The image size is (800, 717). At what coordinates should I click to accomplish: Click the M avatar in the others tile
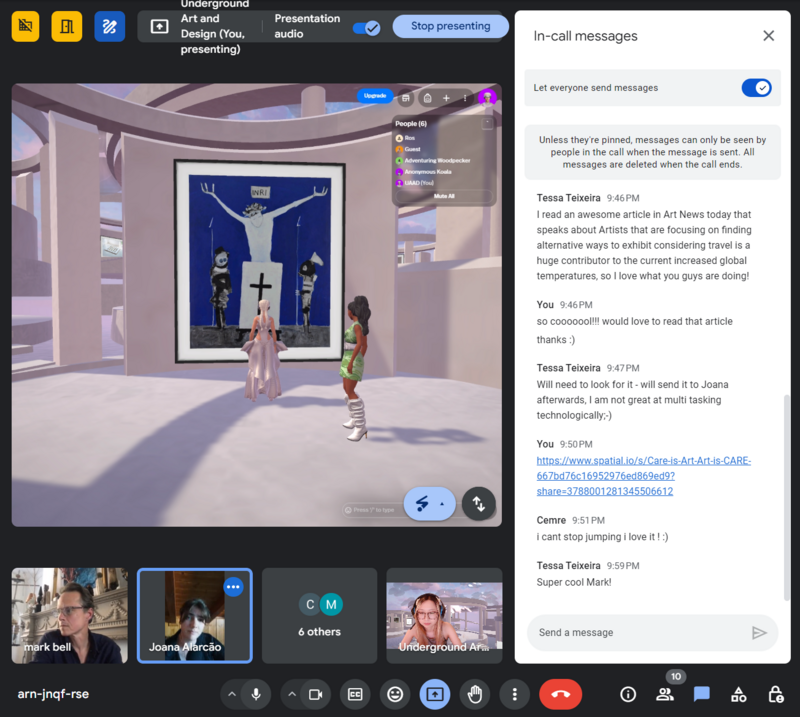click(x=331, y=604)
